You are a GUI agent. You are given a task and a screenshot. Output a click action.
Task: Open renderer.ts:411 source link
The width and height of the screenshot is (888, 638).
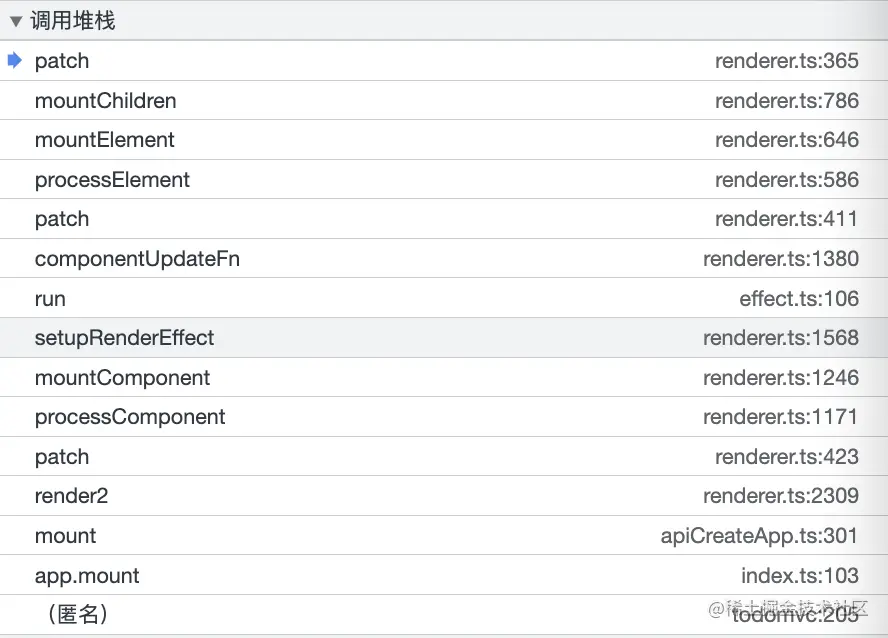click(x=786, y=219)
